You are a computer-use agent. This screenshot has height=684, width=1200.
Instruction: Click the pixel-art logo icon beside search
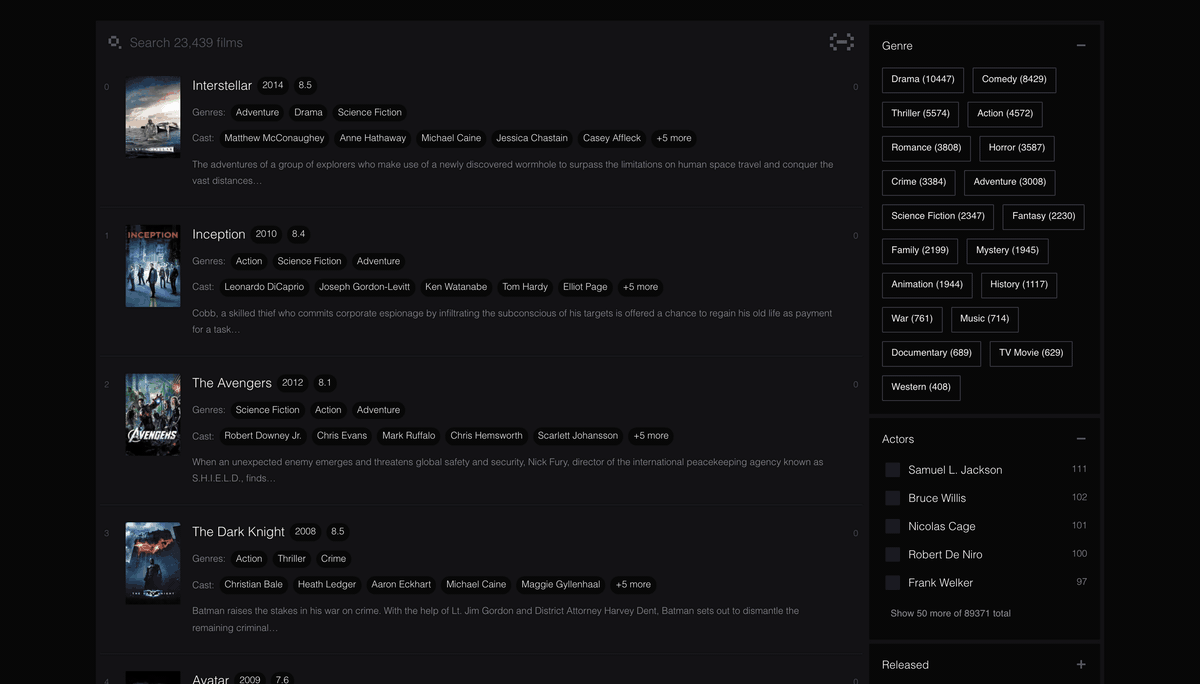pos(842,42)
